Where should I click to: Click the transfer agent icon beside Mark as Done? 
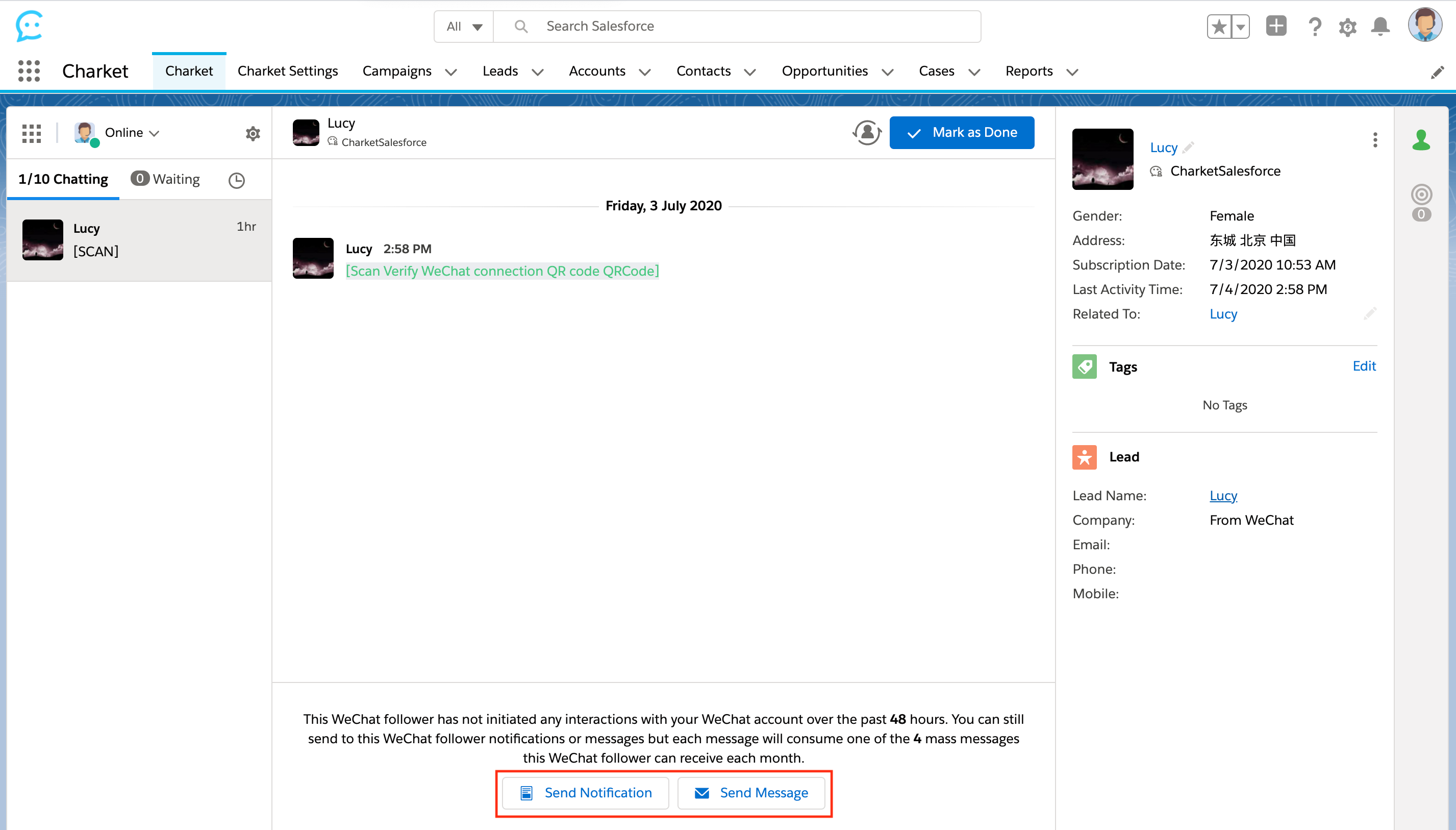[866, 132]
